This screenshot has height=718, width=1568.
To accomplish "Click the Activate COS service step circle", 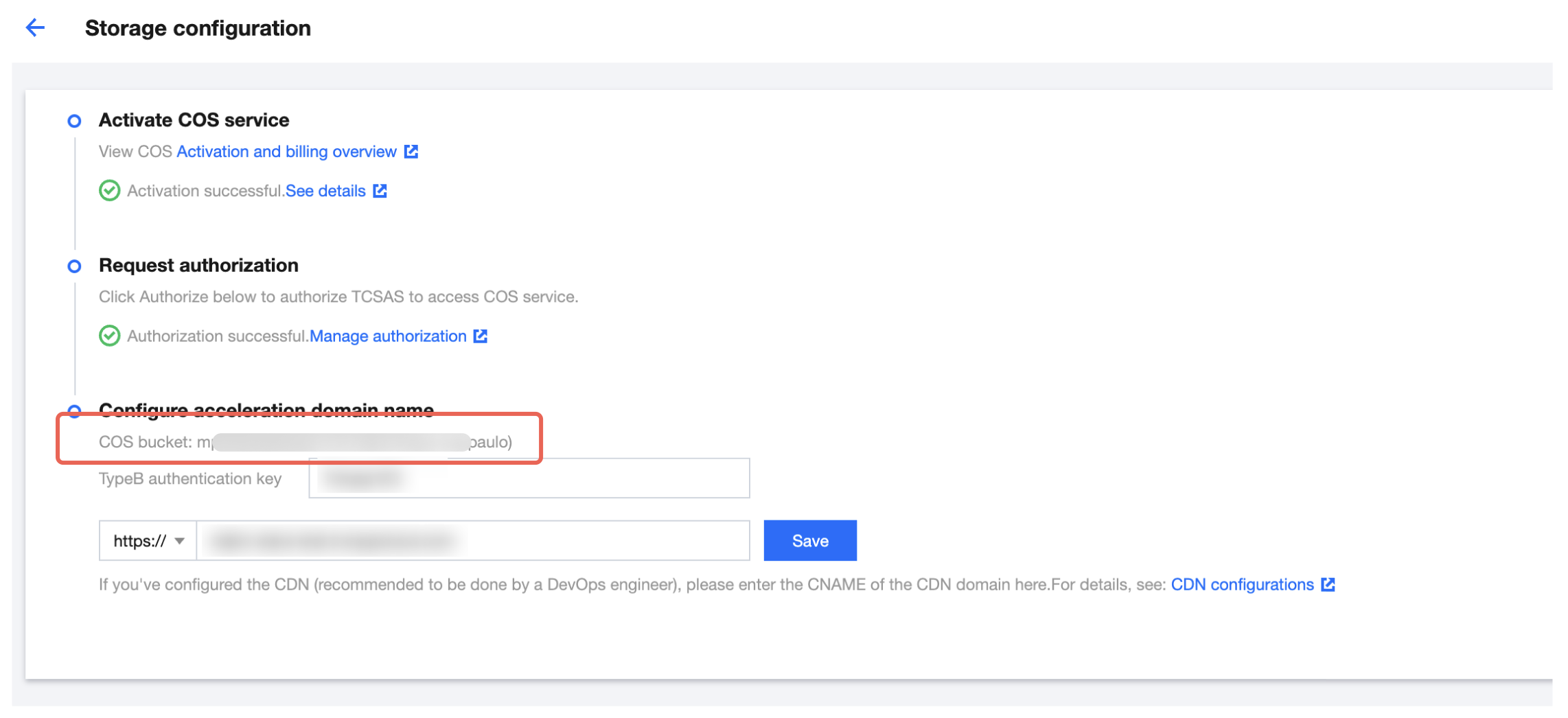I will pos(74,121).
